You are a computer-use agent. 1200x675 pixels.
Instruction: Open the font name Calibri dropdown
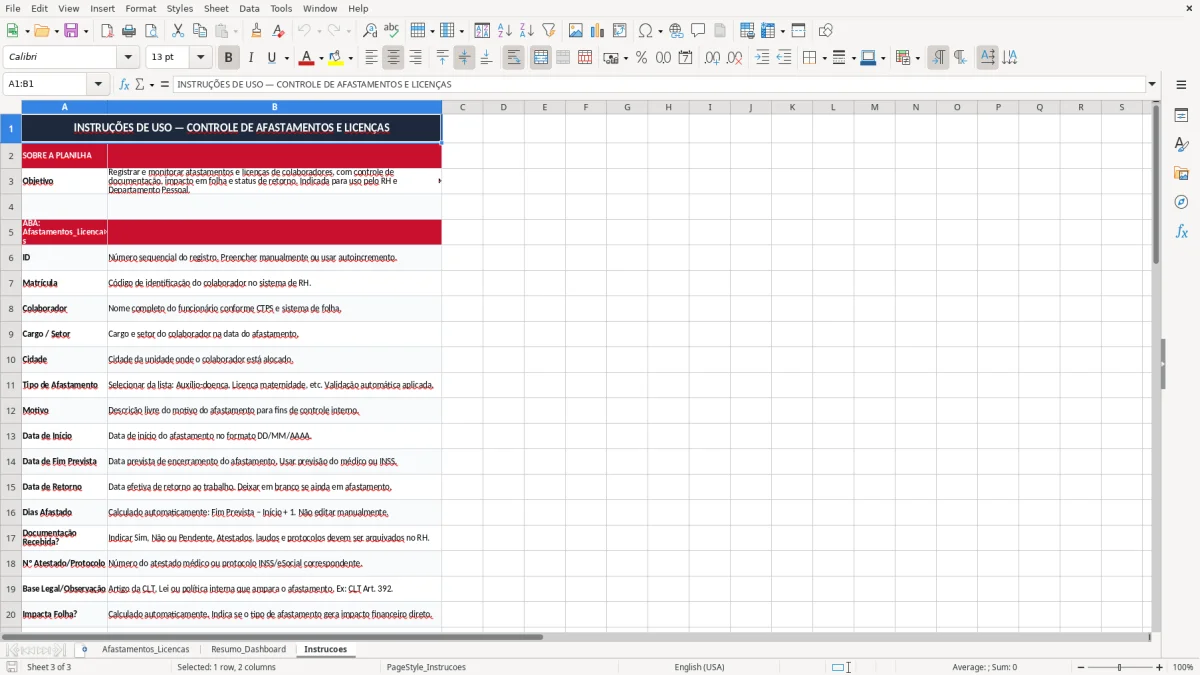127,58
